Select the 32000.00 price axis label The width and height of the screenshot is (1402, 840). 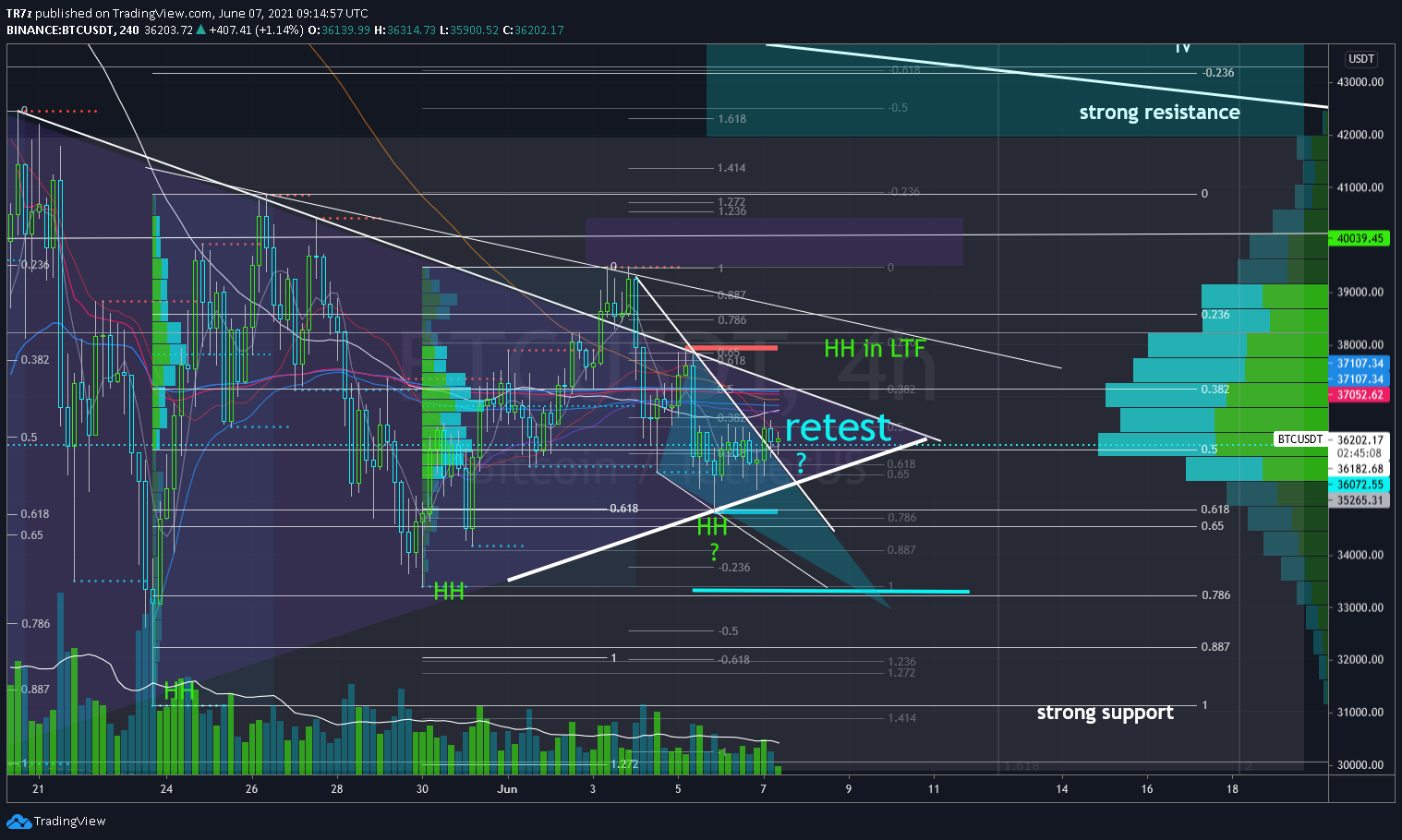[x=1360, y=660]
